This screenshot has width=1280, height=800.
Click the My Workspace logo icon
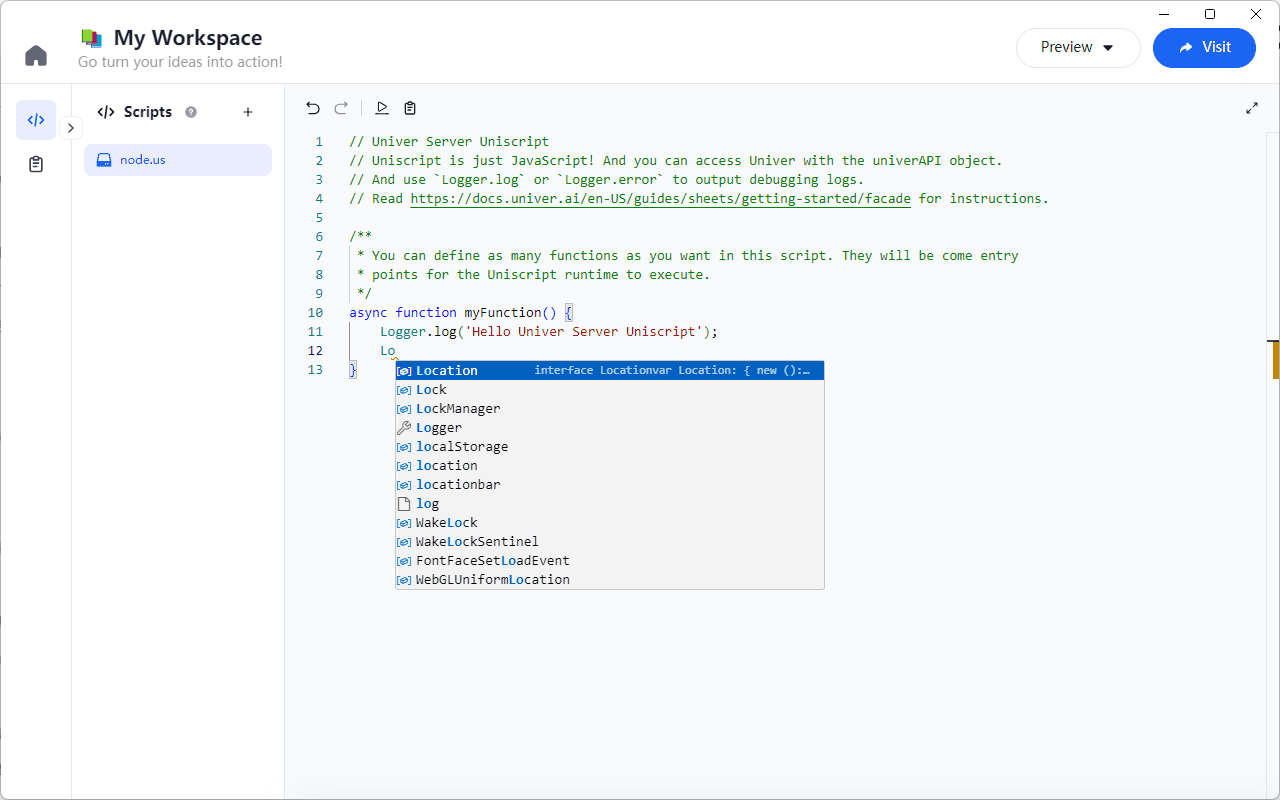coord(92,38)
